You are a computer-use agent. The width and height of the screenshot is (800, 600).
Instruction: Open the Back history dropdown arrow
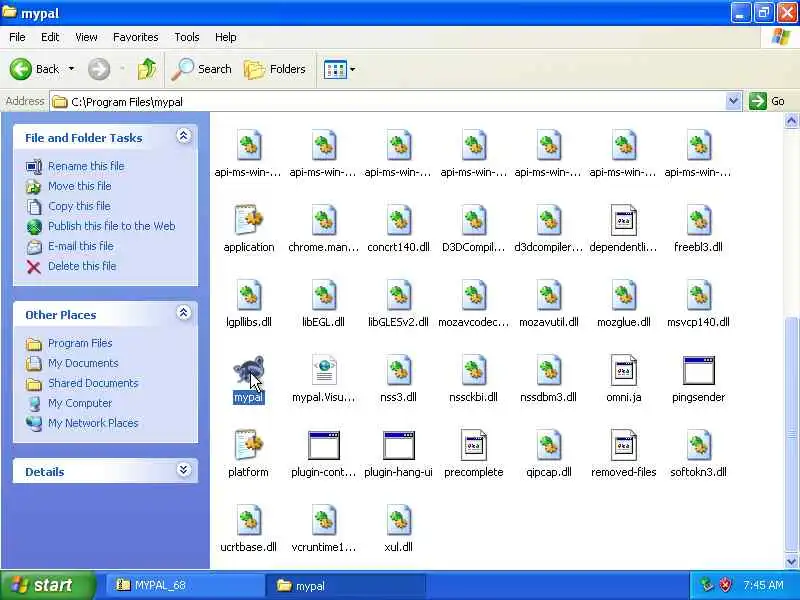pyautogui.click(x=71, y=69)
